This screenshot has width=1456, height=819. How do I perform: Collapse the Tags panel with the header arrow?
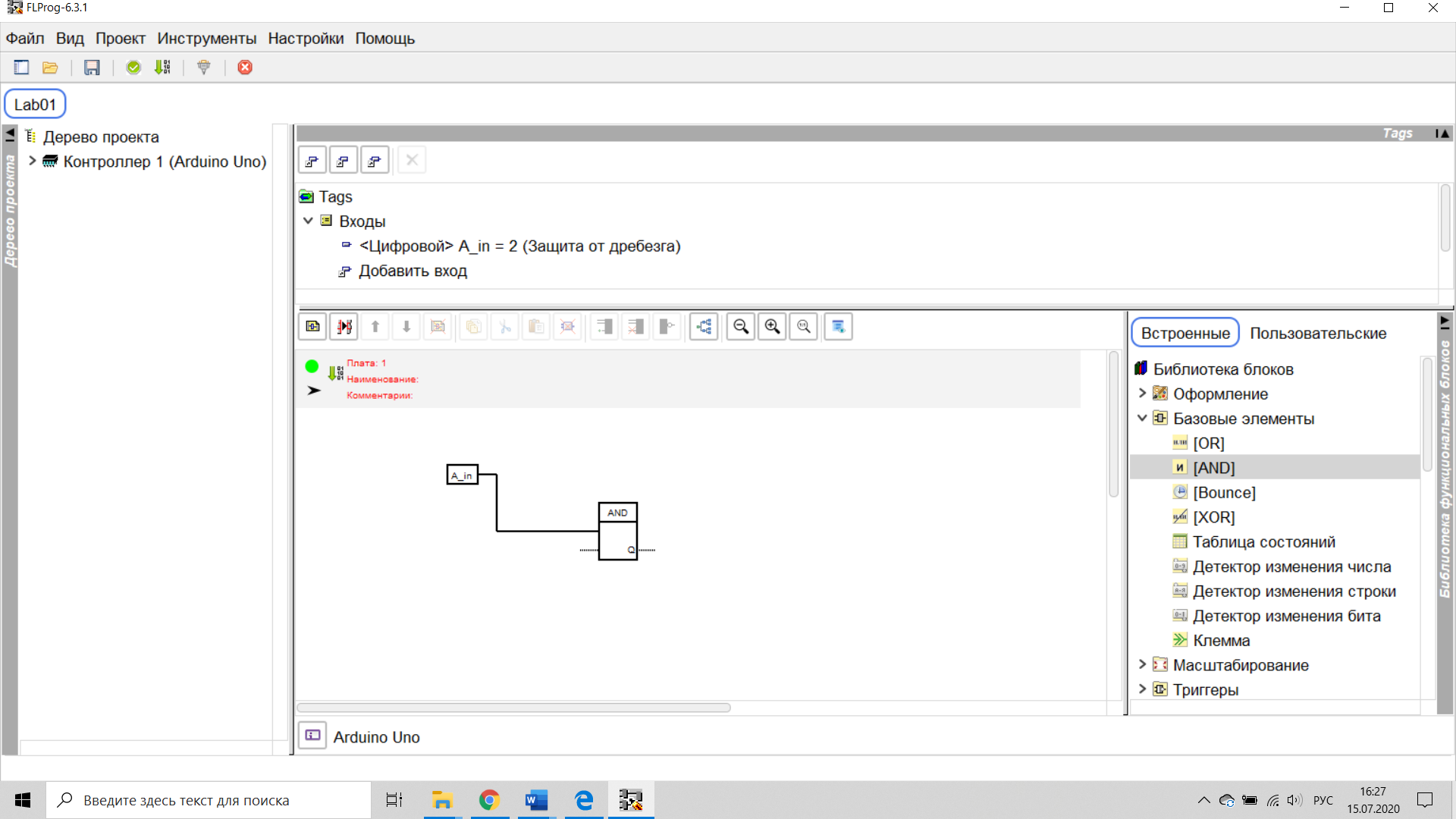coord(1443,133)
